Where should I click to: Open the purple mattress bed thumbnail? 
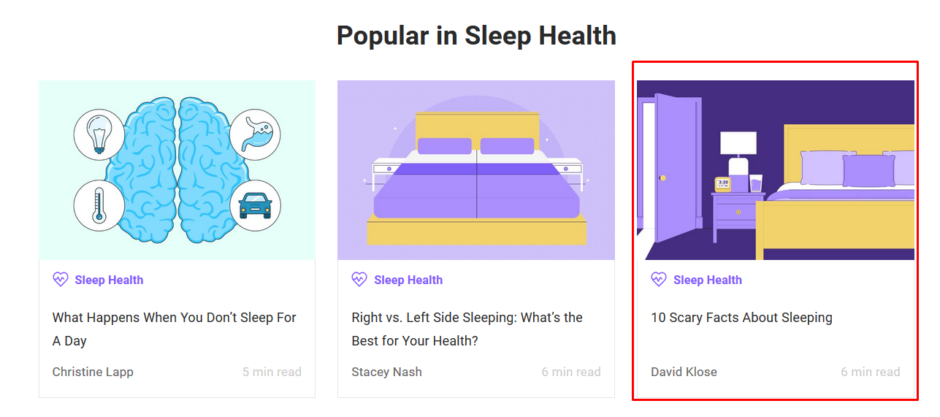[476, 170]
